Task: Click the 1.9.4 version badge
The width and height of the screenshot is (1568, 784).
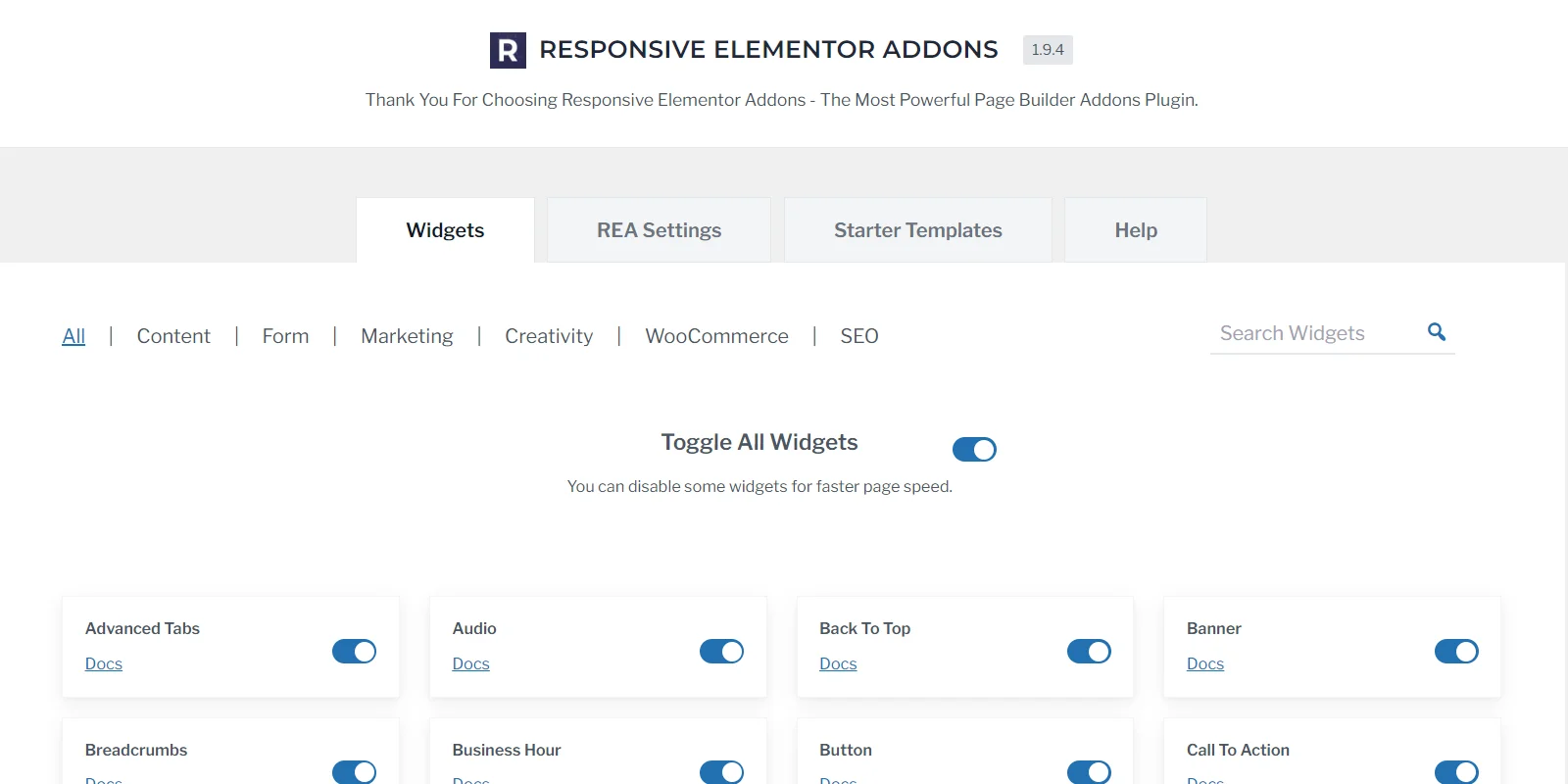Action: click(x=1048, y=50)
